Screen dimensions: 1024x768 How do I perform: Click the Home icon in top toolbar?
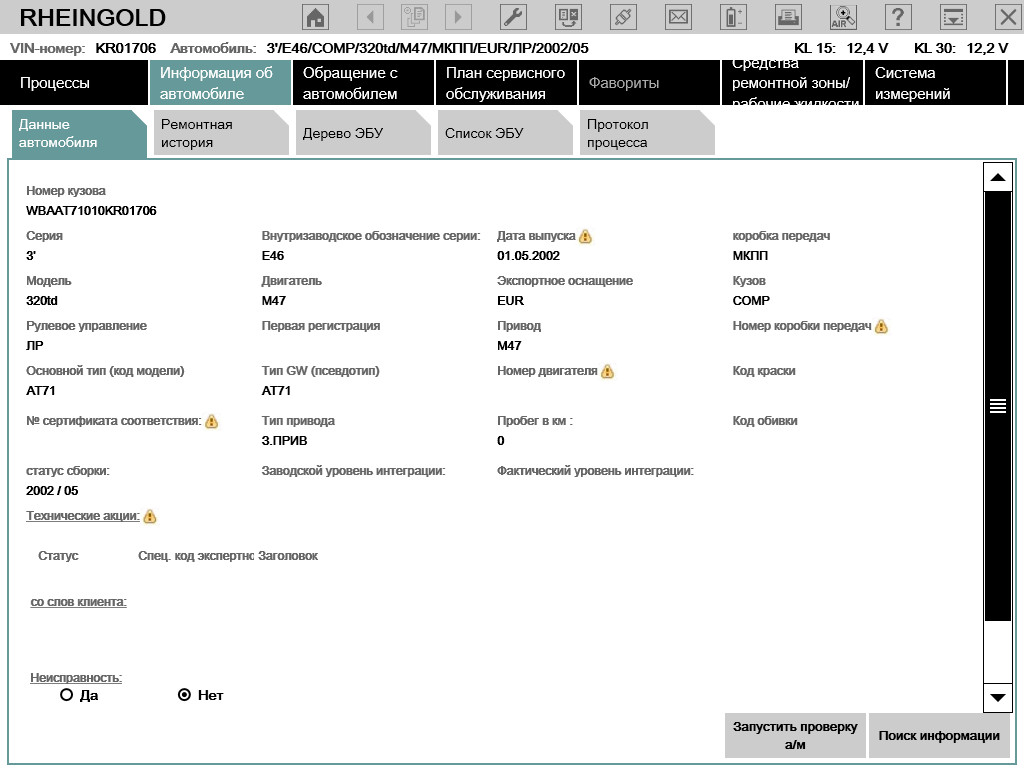coord(315,17)
